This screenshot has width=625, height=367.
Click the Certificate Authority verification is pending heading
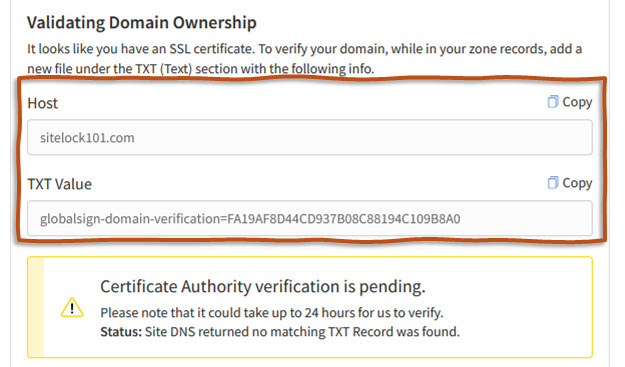[x=263, y=287]
